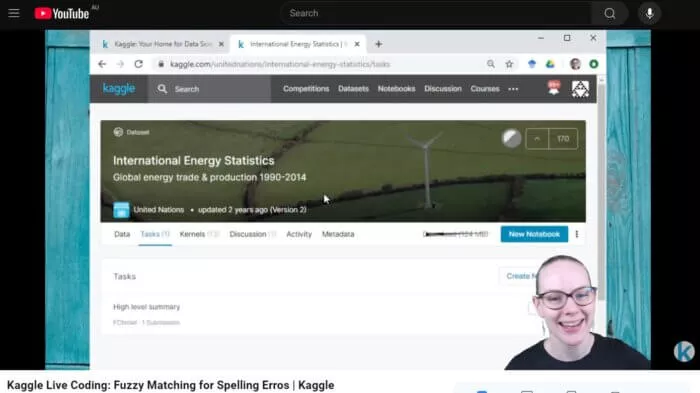The width and height of the screenshot is (700, 393).
Task: Click the YouTube search magnifier button
Action: pyautogui.click(x=609, y=13)
